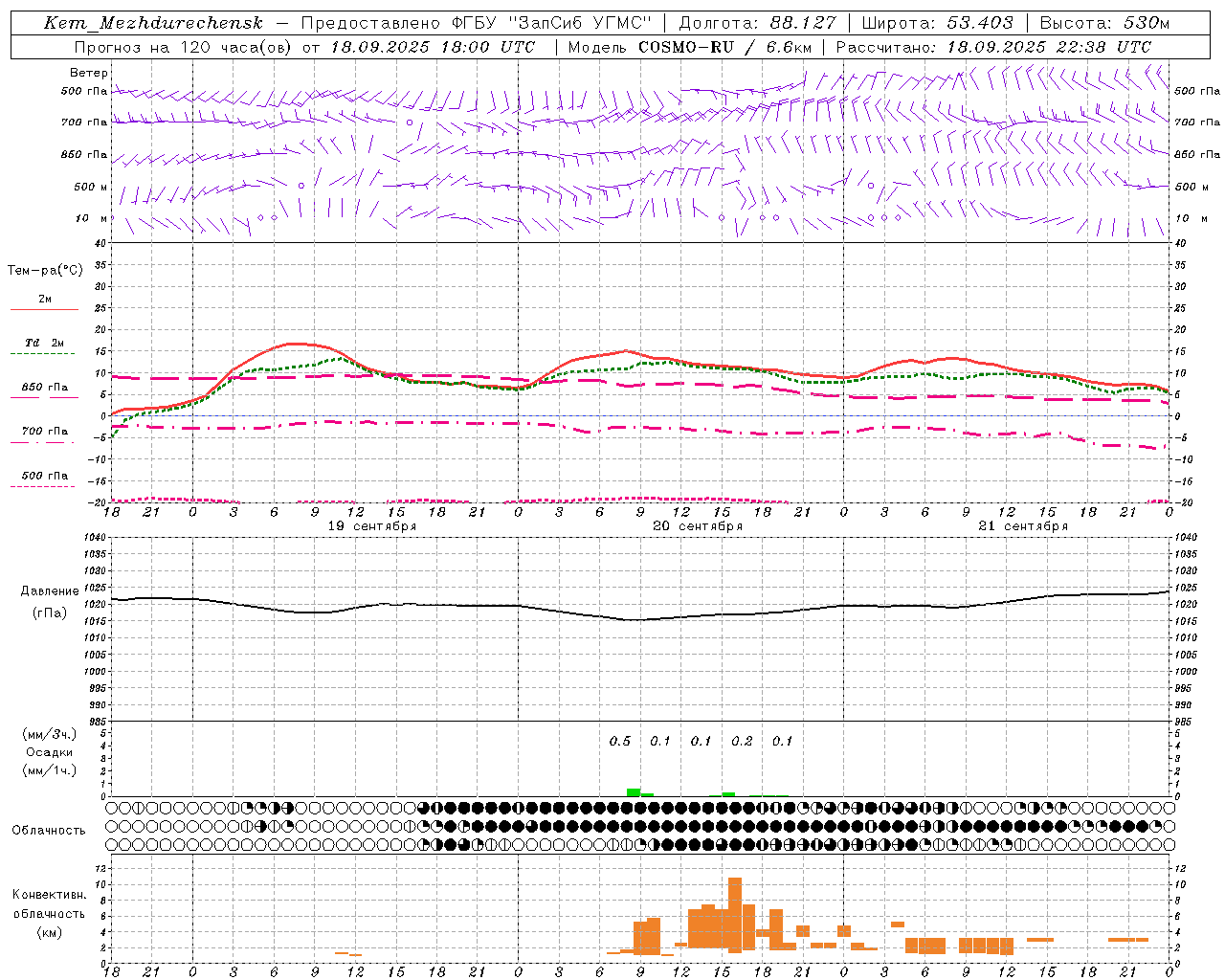The image size is (1225, 980).
Task: Click the forecast start 18.09.2025 18:00 UTC
Action: (433, 47)
